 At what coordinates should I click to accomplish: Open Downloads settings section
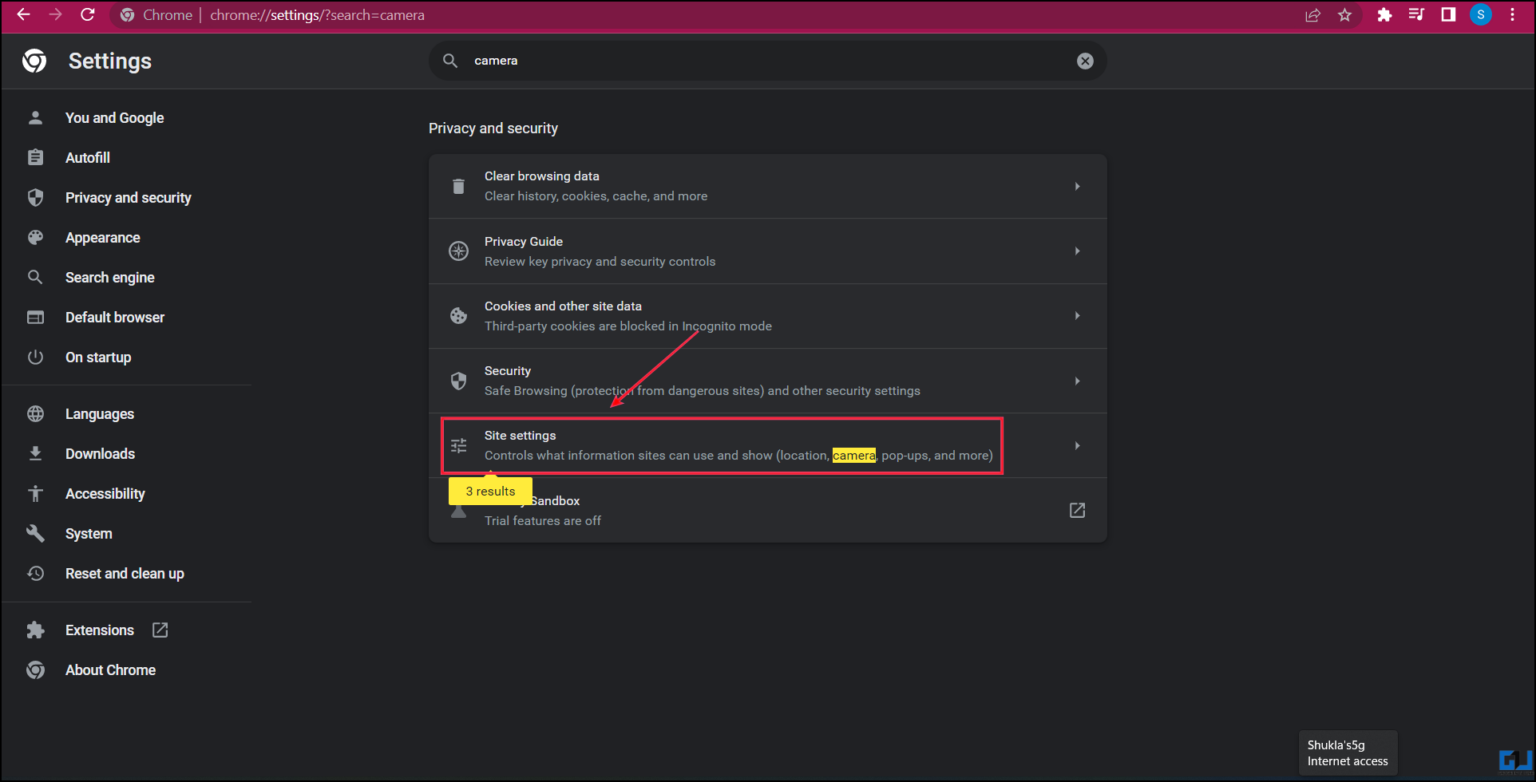pyautogui.click(x=100, y=454)
